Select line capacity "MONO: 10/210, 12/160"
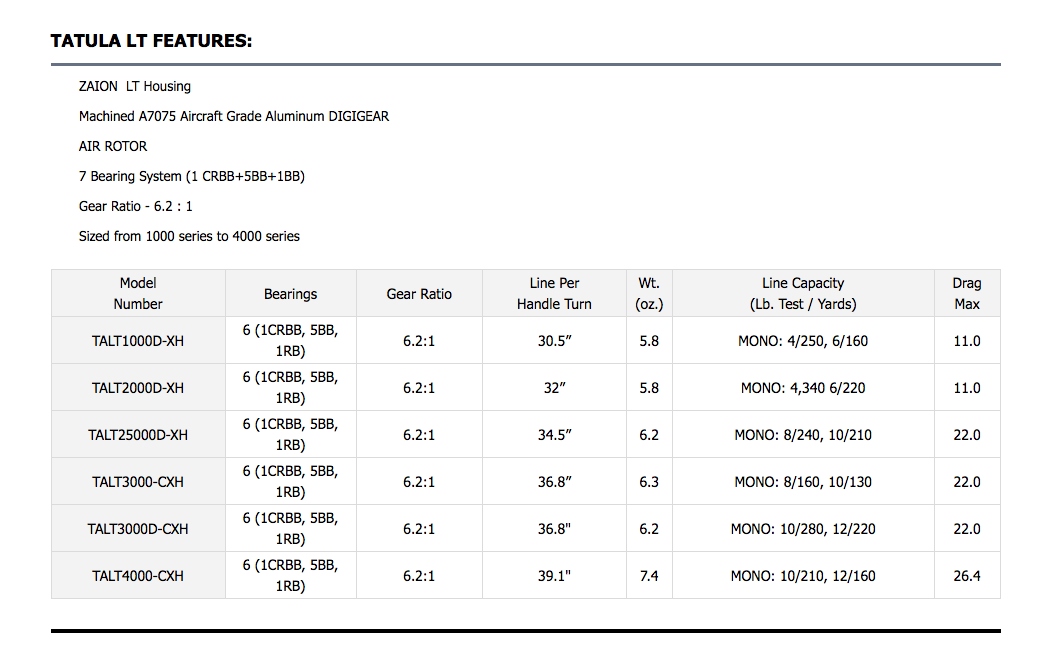1040x651 pixels. pyautogui.click(x=803, y=576)
